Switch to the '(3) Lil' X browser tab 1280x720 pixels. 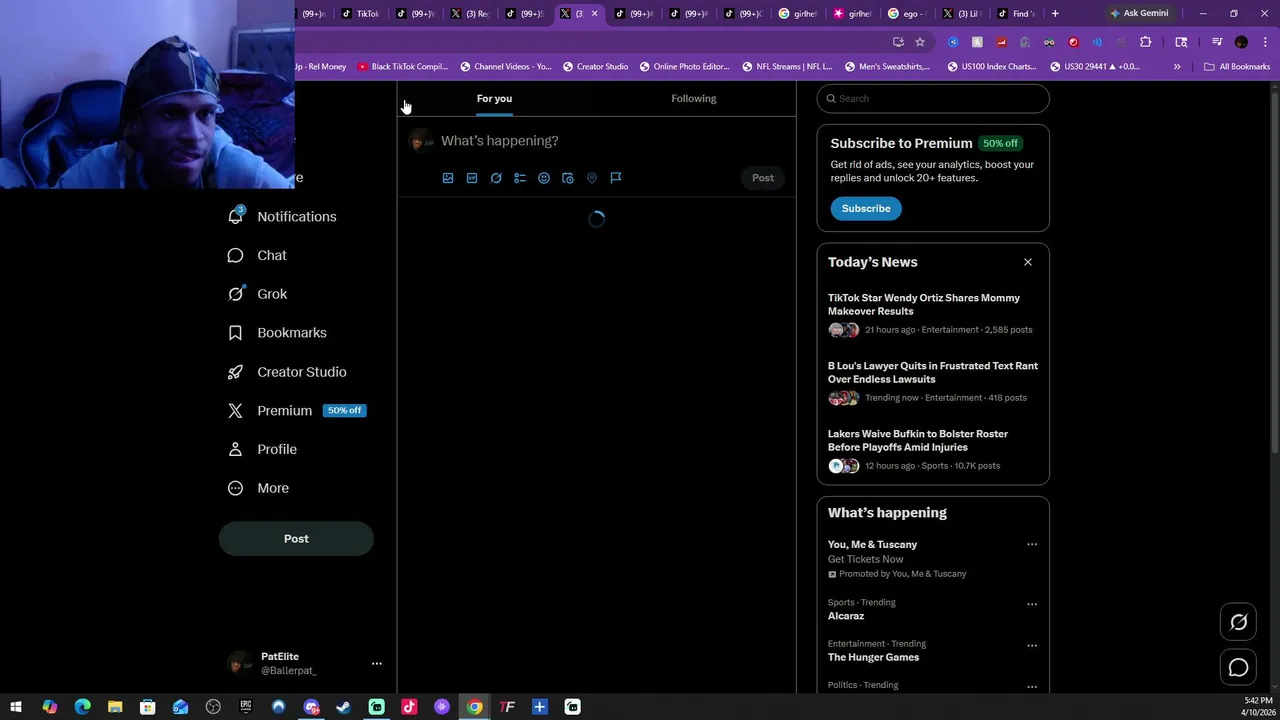click(x=963, y=14)
